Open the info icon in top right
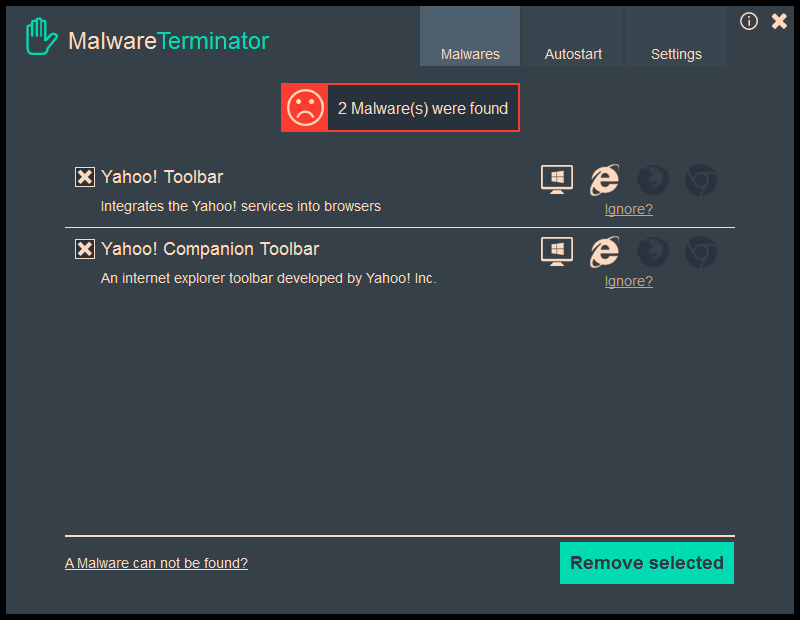Viewport: 800px width, 620px height. (749, 21)
